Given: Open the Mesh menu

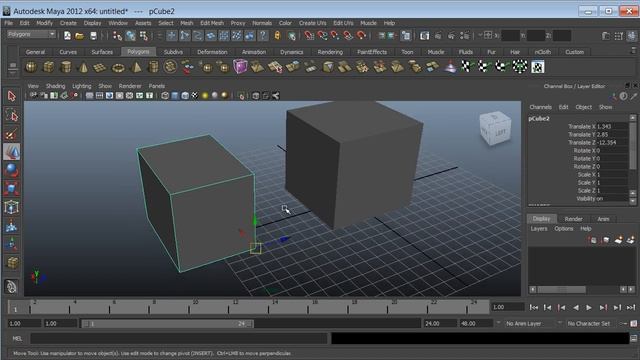Looking at the screenshot, I should pos(187,23).
